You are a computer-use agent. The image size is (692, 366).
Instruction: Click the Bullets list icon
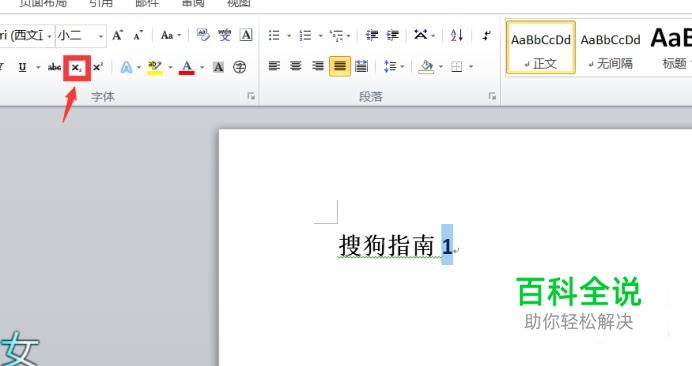coord(274,35)
